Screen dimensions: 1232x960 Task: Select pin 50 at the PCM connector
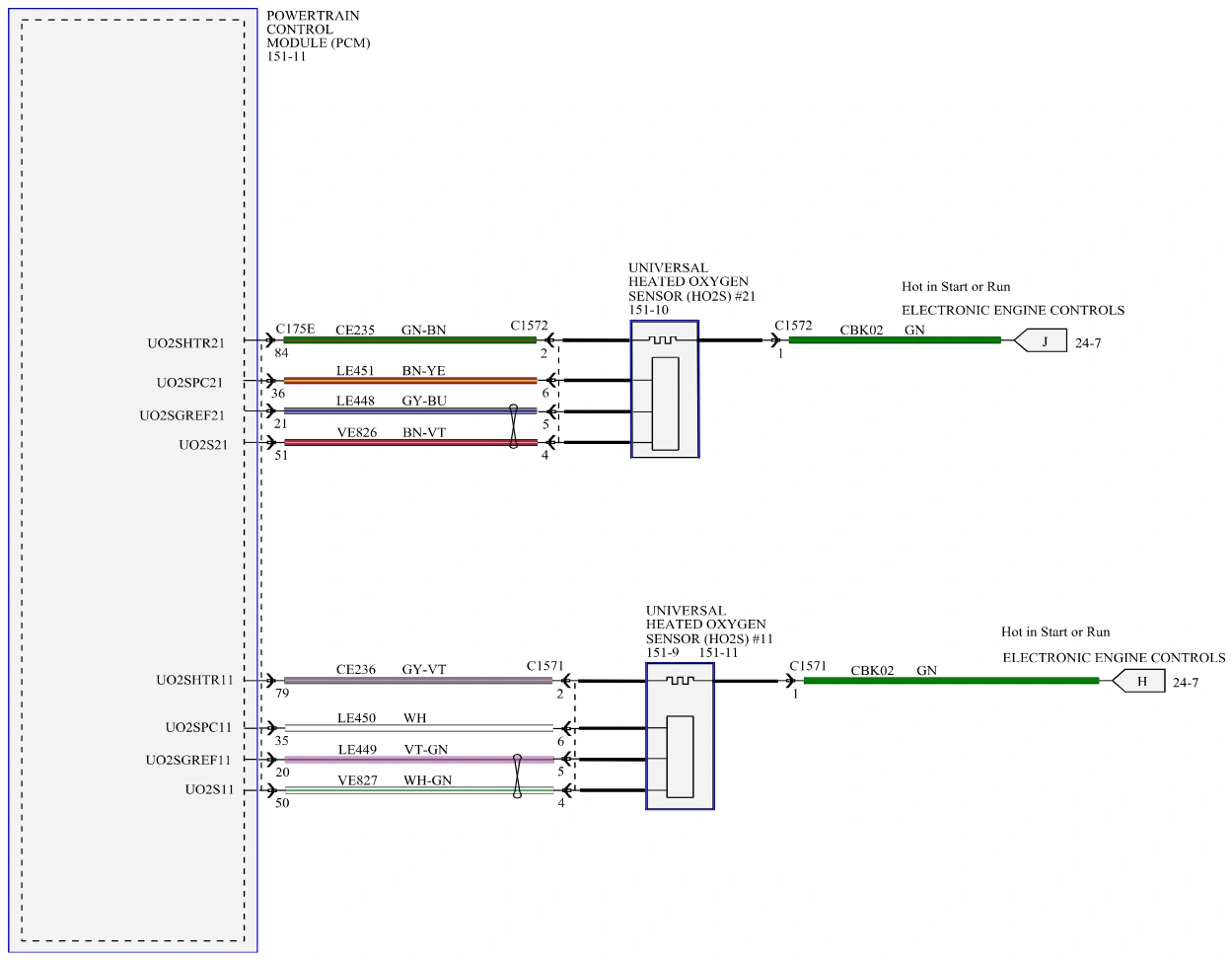282,803
